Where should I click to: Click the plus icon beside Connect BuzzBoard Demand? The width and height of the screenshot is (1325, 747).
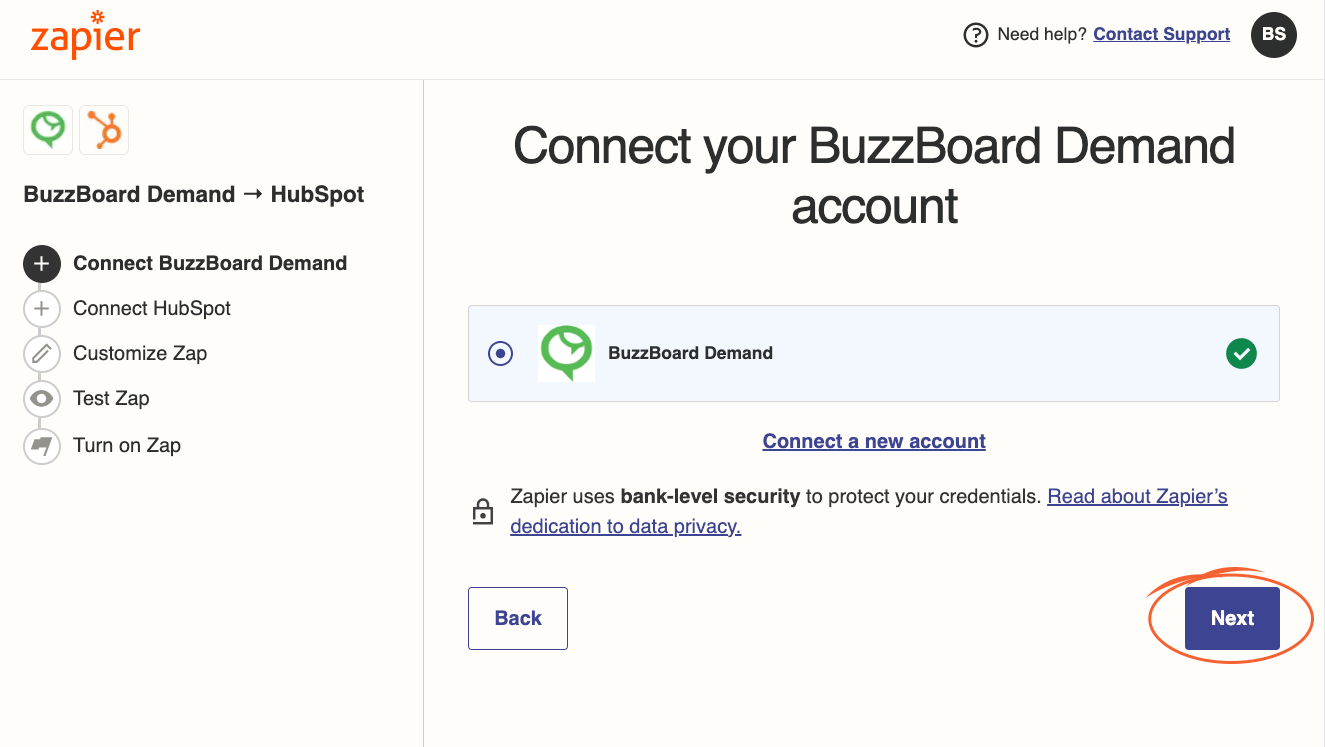(x=41, y=264)
